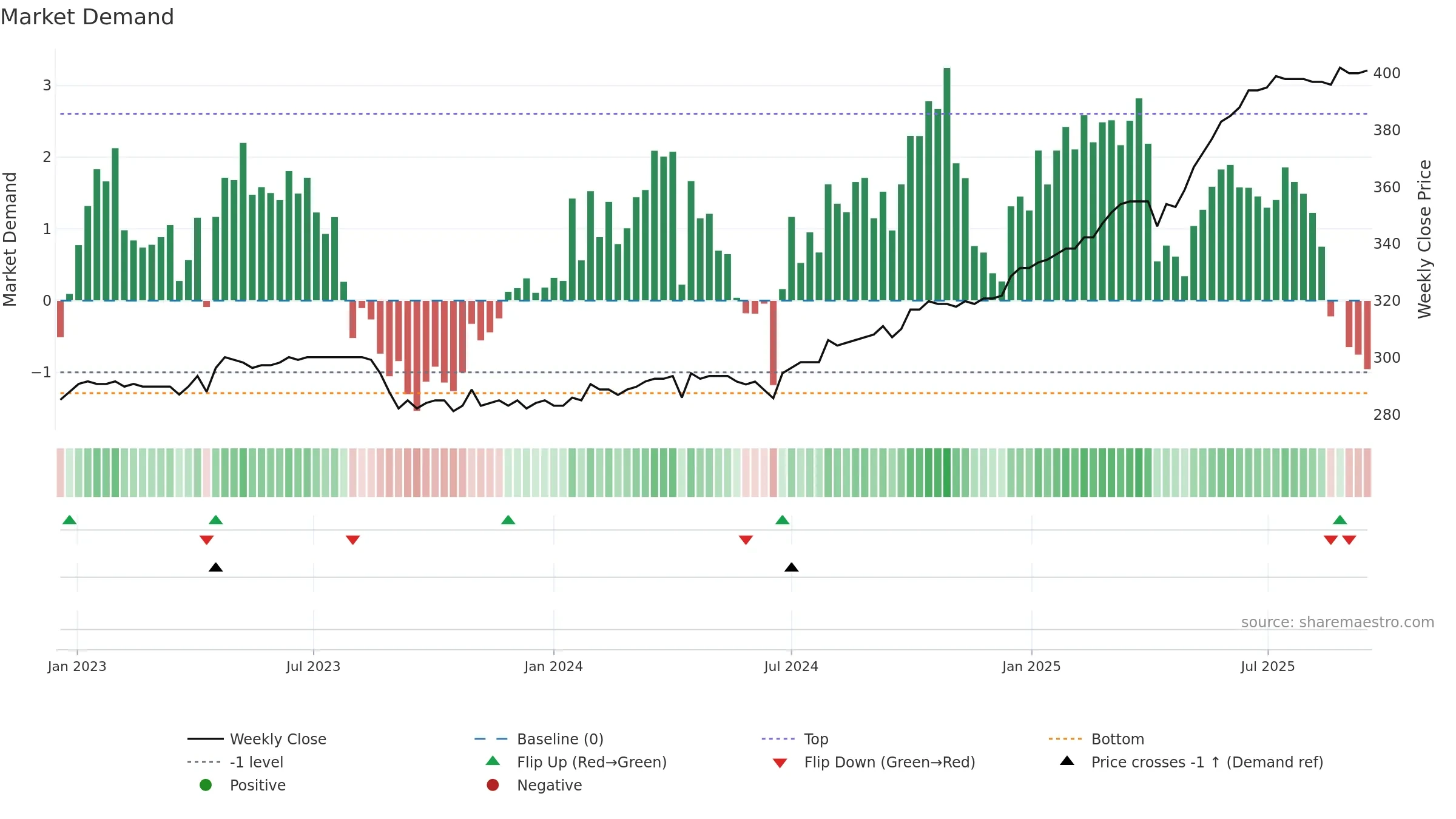Click the Market Demand chart title

(x=87, y=17)
